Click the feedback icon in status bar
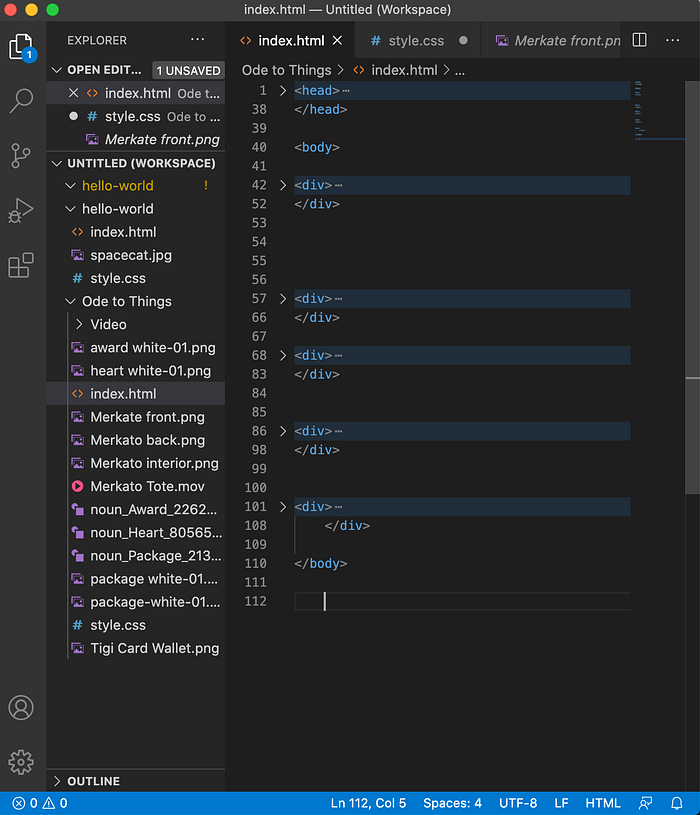The width and height of the screenshot is (700, 815). coord(646,803)
